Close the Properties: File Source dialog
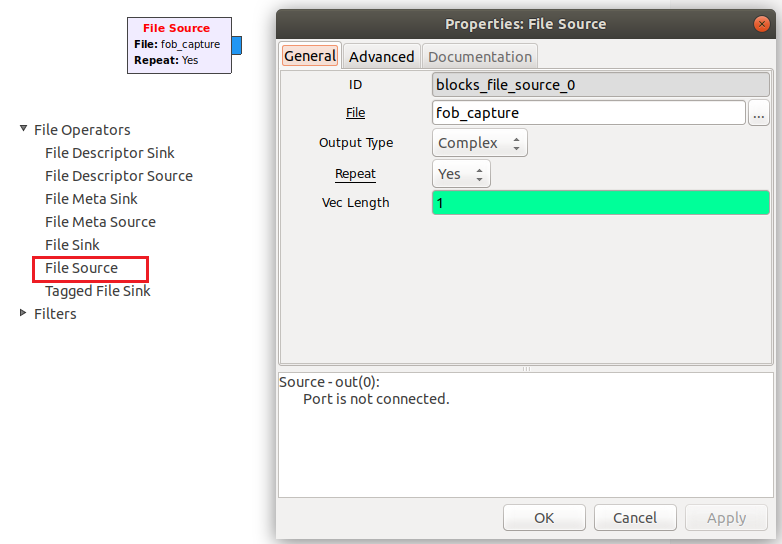The width and height of the screenshot is (782, 544). (x=762, y=24)
